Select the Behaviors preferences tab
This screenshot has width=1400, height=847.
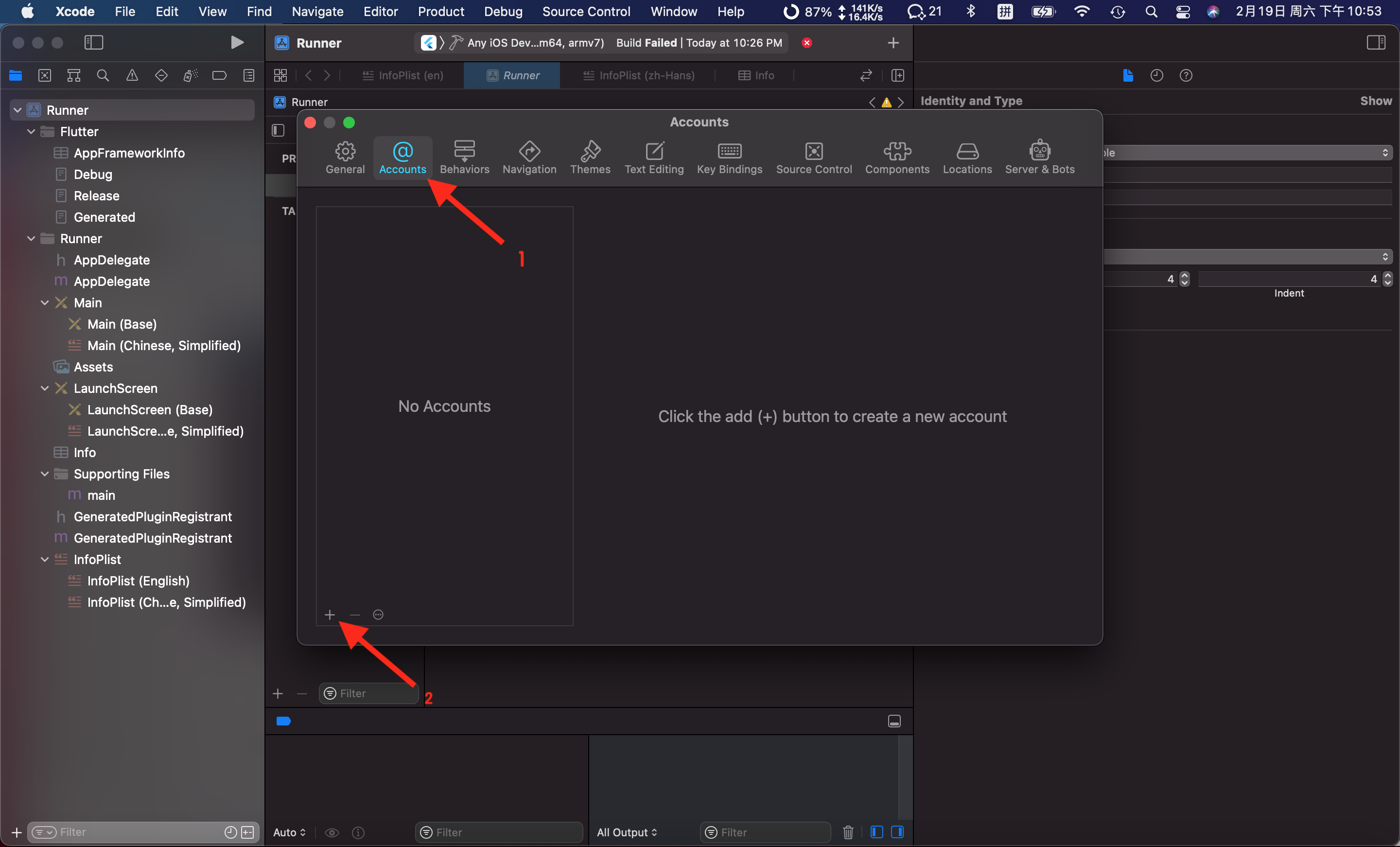coord(464,158)
